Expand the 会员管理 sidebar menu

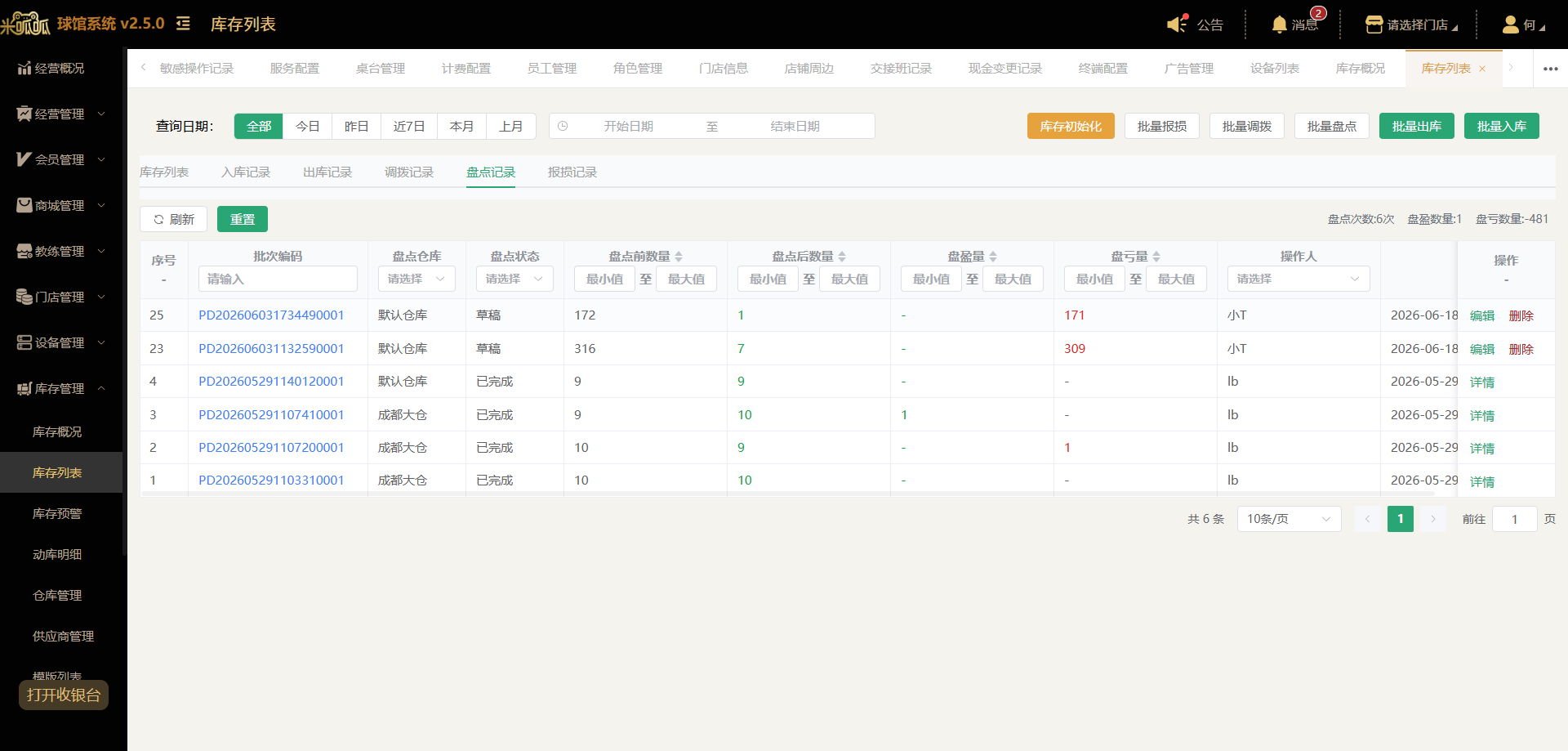click(61, 159)
